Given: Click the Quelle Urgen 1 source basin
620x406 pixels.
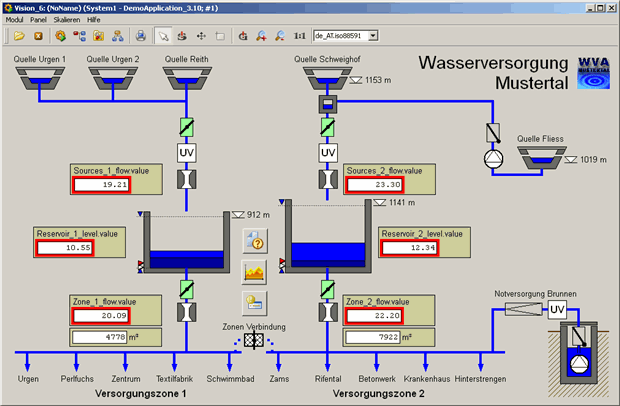Looking at the screenshot, I should pos(40,78).
